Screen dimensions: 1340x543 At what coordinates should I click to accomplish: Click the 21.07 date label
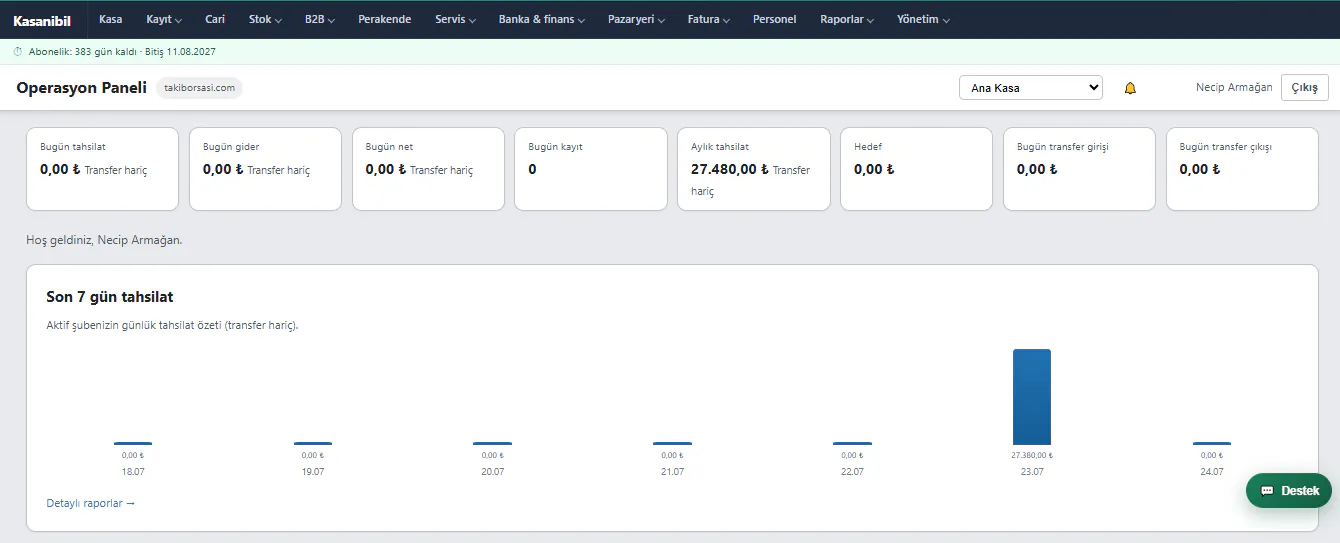[672, 471]
